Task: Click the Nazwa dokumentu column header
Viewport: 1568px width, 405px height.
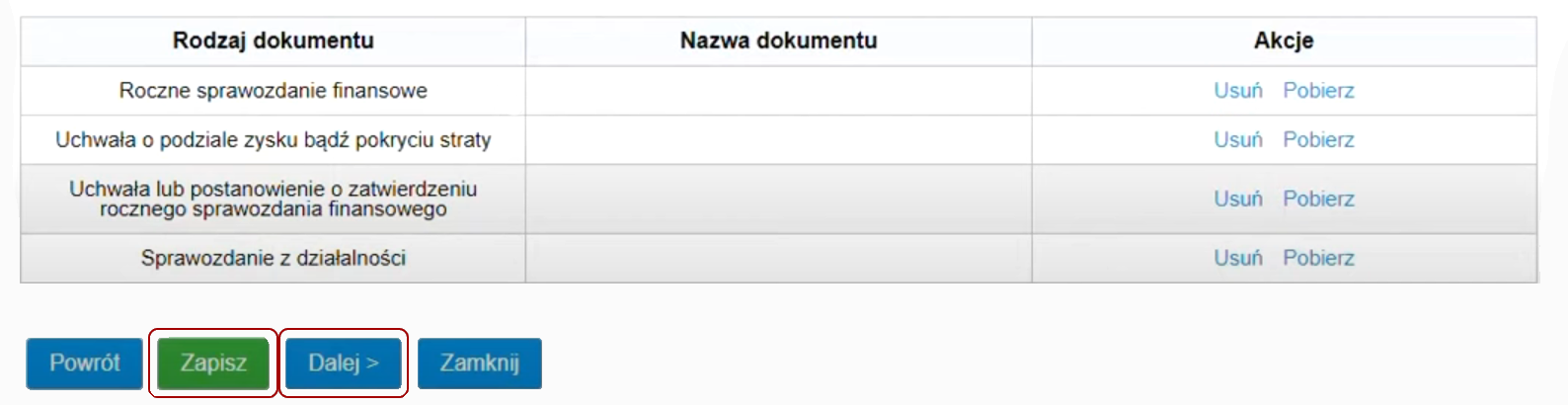Action: tap(779, 40)
